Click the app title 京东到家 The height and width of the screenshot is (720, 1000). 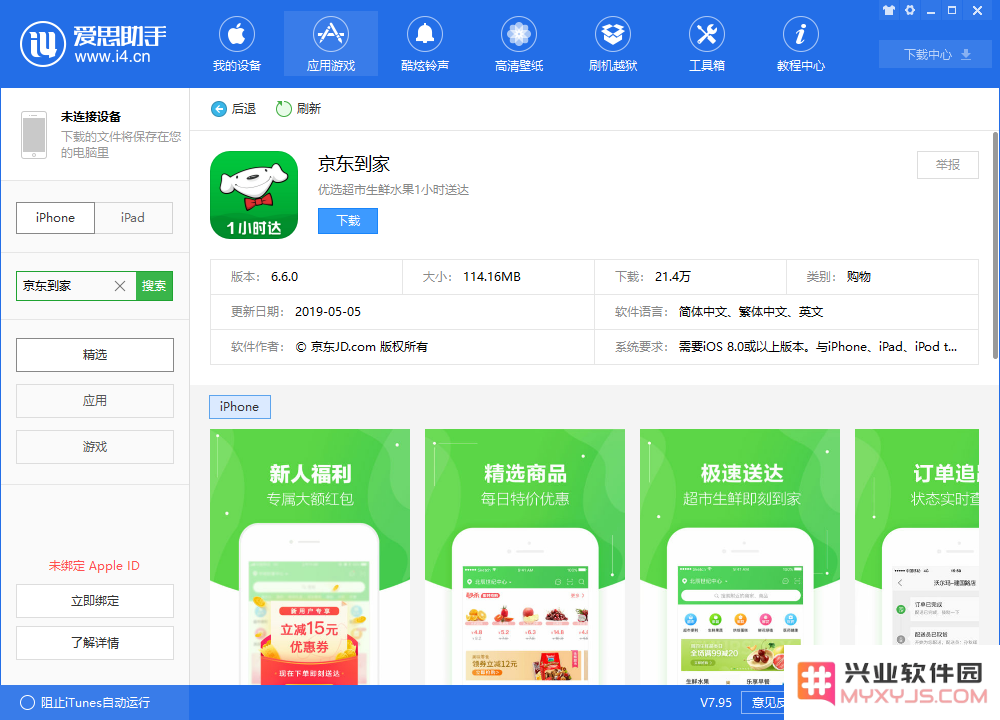[354, 164]
